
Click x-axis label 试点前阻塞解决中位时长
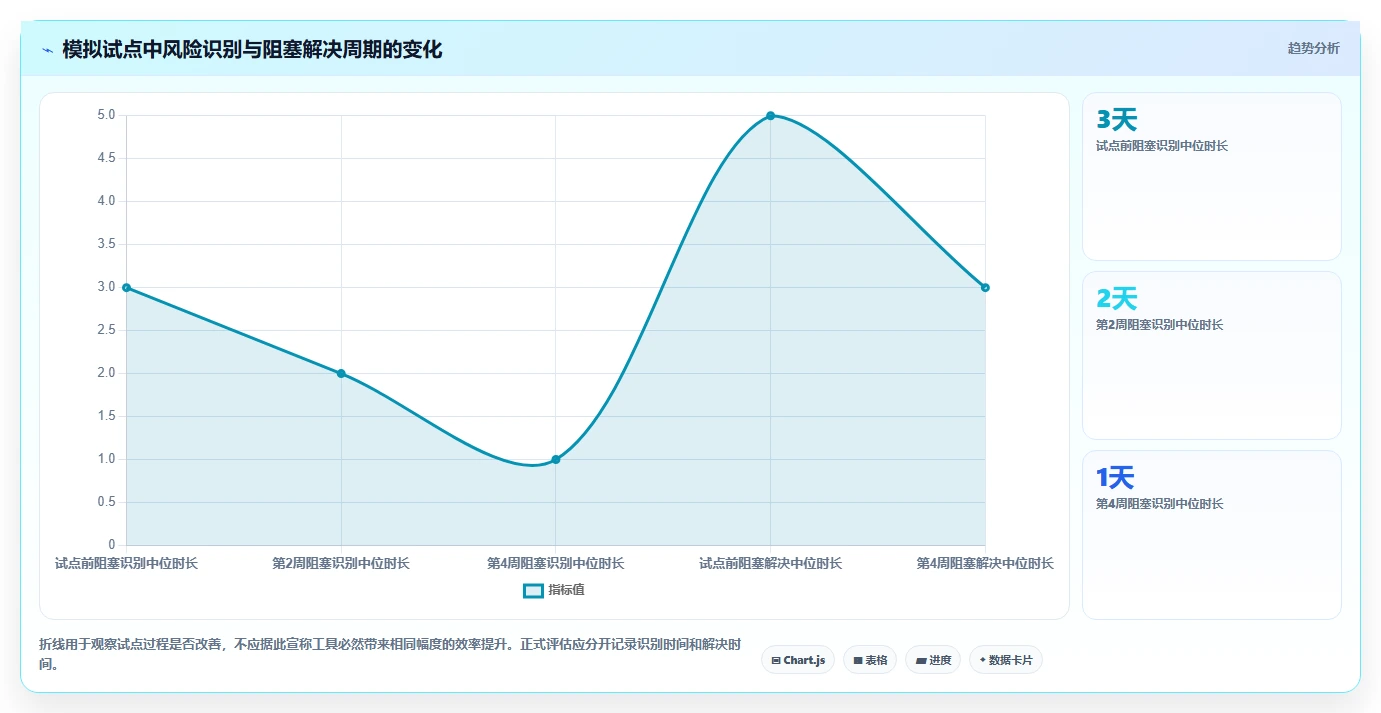click(x=770, y=564)
